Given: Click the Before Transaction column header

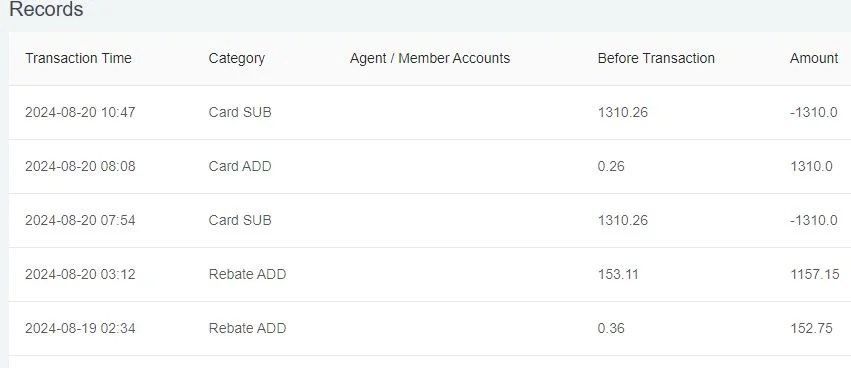Looking at the screenshot, I should [x=656, y=58].
